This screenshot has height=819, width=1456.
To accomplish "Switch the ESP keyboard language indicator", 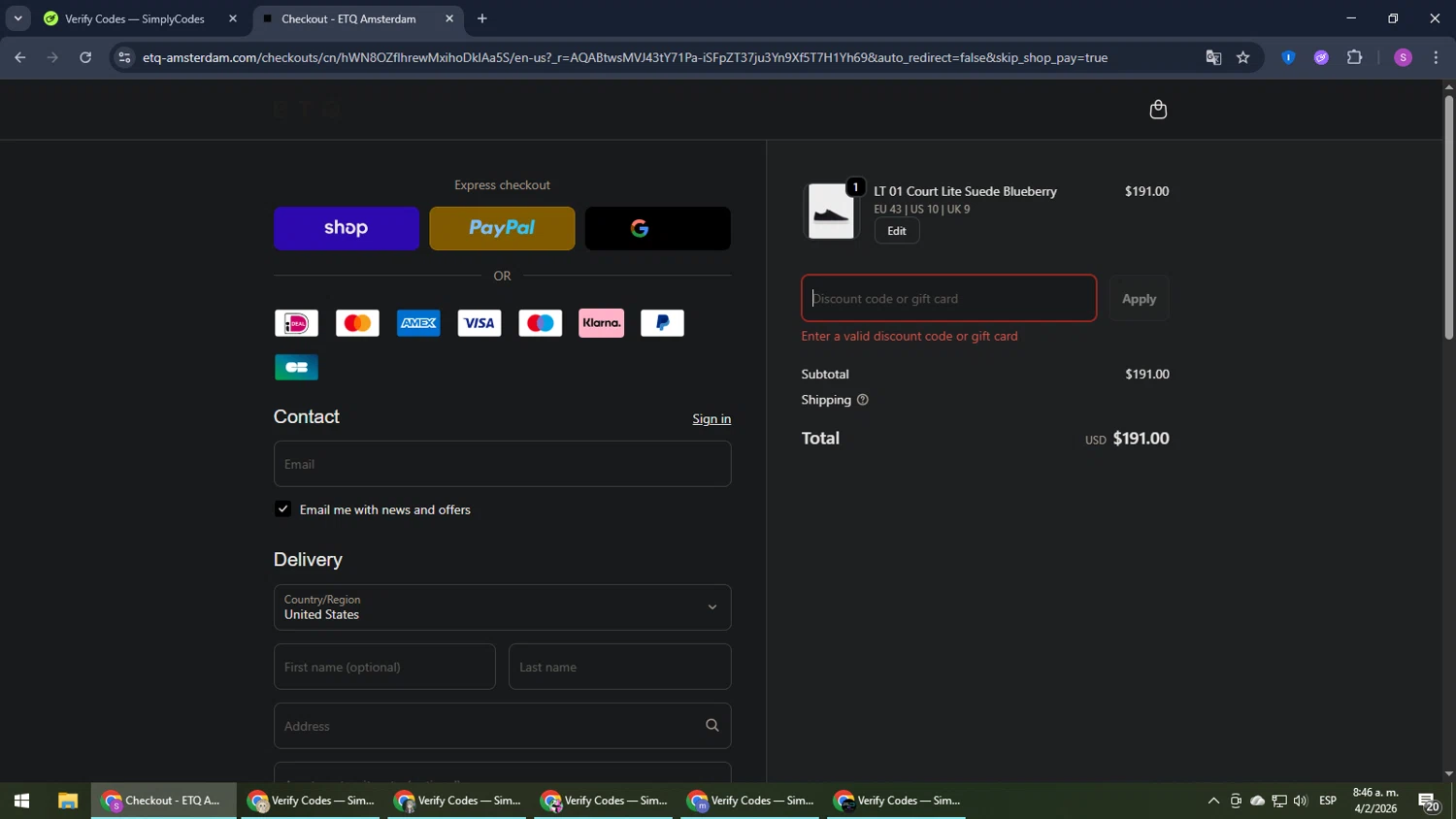I will coord(1328,801).
